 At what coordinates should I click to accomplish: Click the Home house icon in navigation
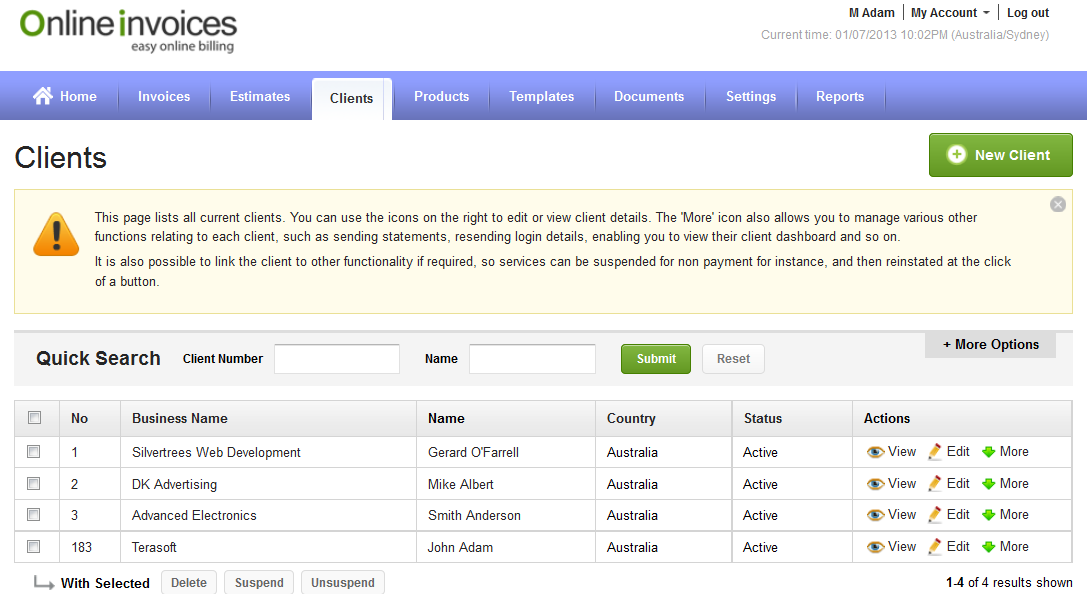coord(43,96)
